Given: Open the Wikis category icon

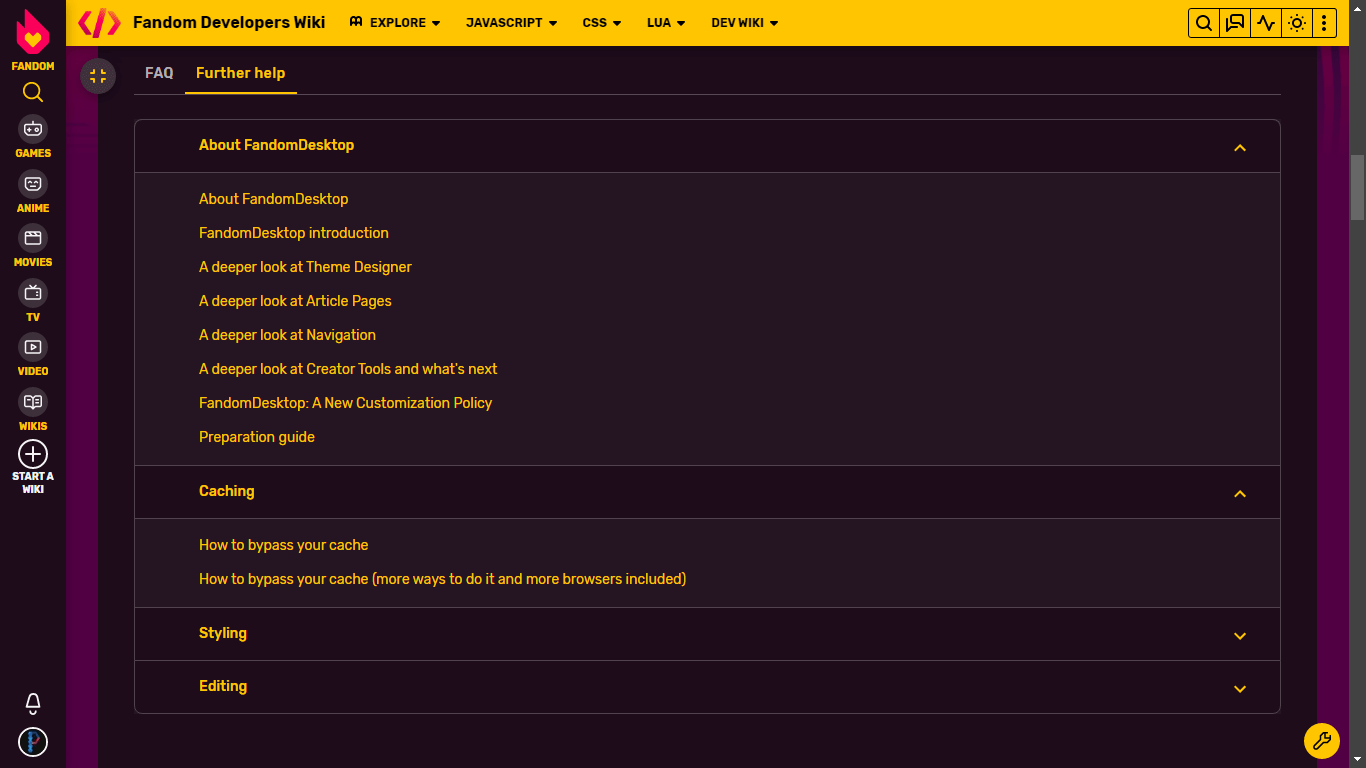Looking at the screenshot, I should pos(33,402).
